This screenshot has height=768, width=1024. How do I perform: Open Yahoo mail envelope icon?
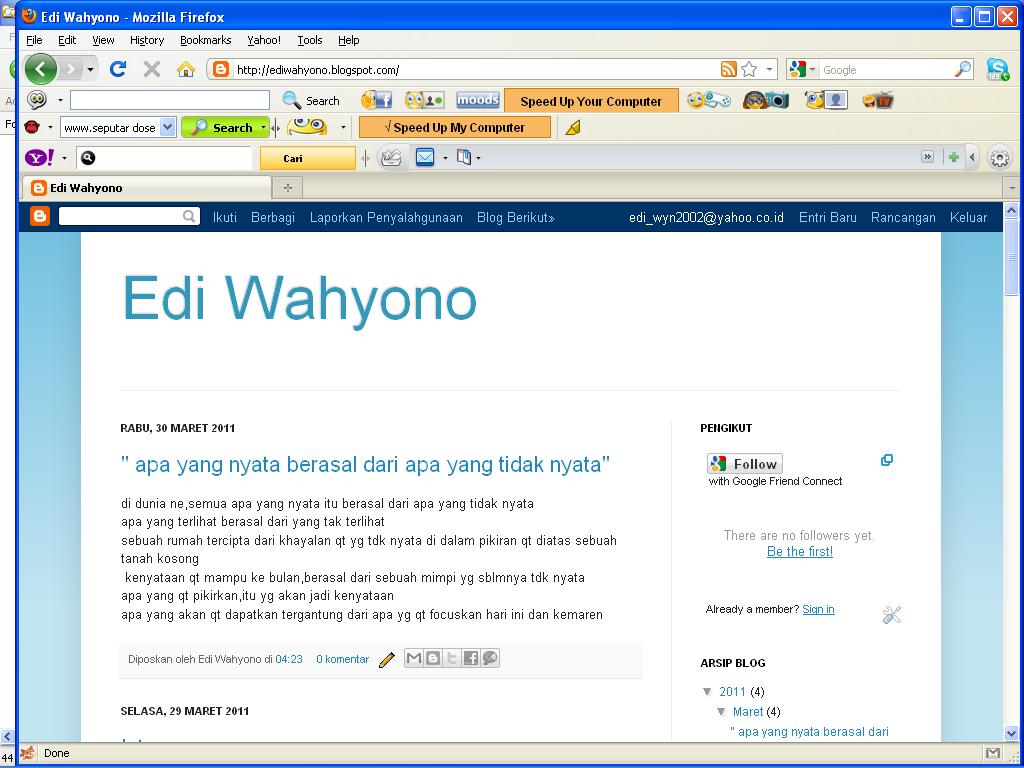pos(425,157)
